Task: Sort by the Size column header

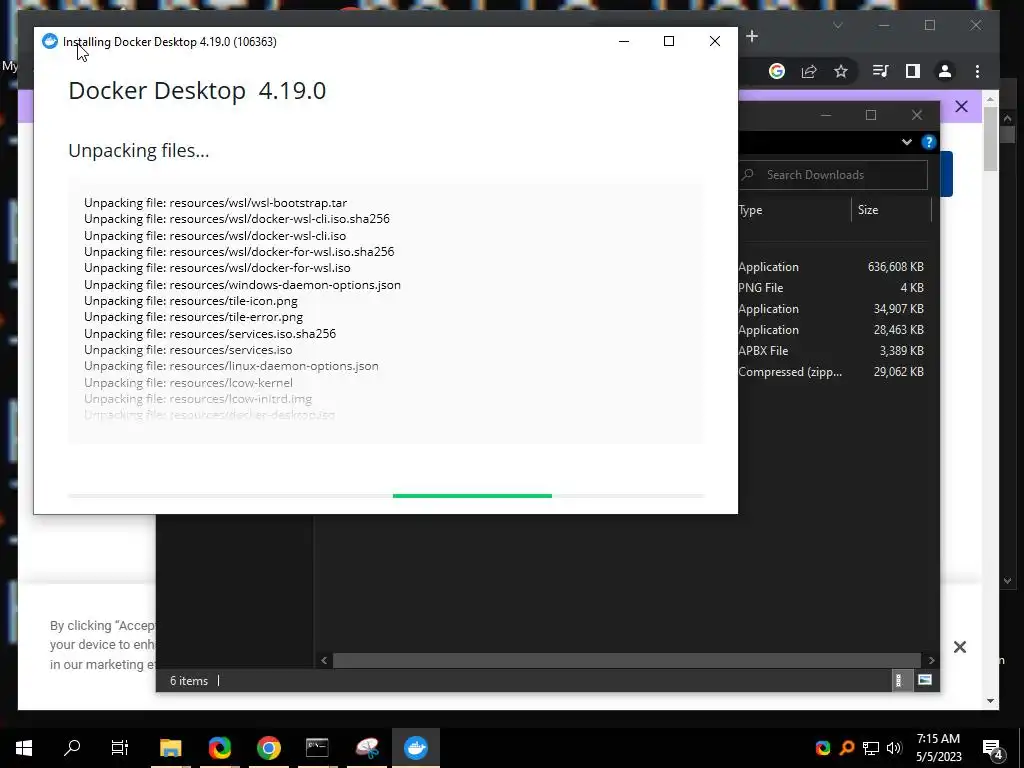Action: tap(867, 210)
